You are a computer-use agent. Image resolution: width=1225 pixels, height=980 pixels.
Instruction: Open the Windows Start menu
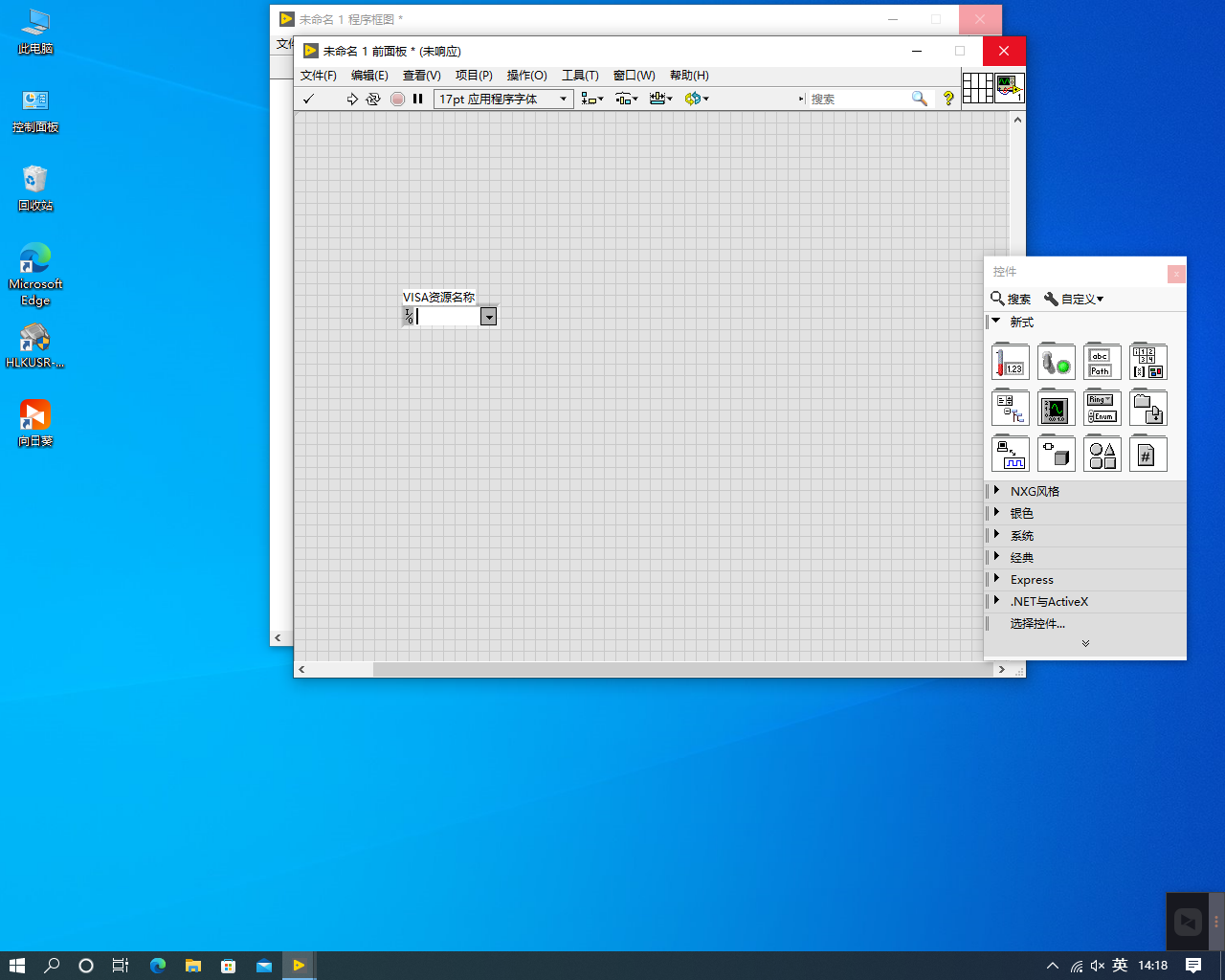(x=16, y=966)
